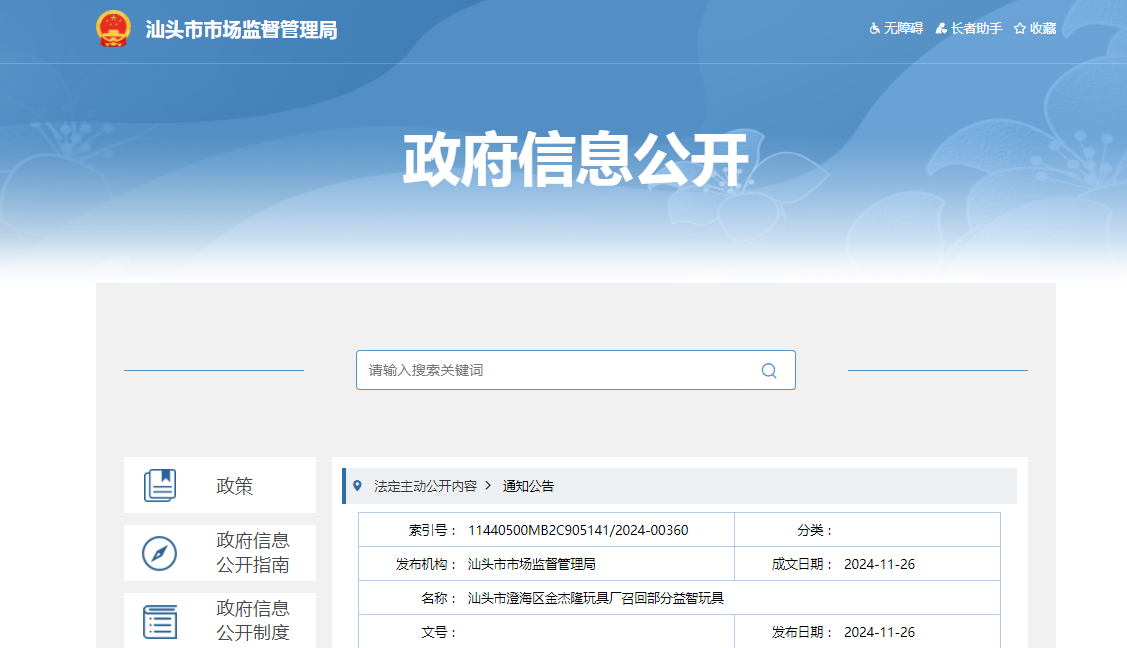Image resolution: width=1127 pixels, height=648 pixels.
Task: Click the 名称 label
Action: click(x=439, y=598)
